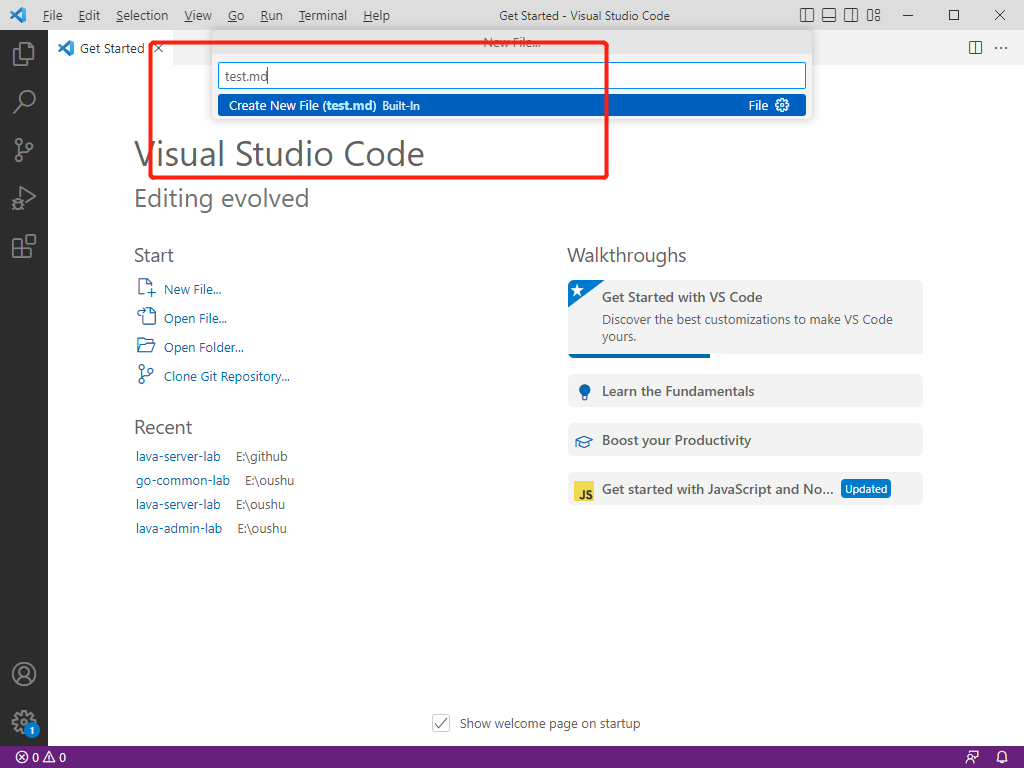Screen dimensions: 1024x768
Task: Click the Boost your Productivity graduation cap icon
Action: tap(584, 441)
